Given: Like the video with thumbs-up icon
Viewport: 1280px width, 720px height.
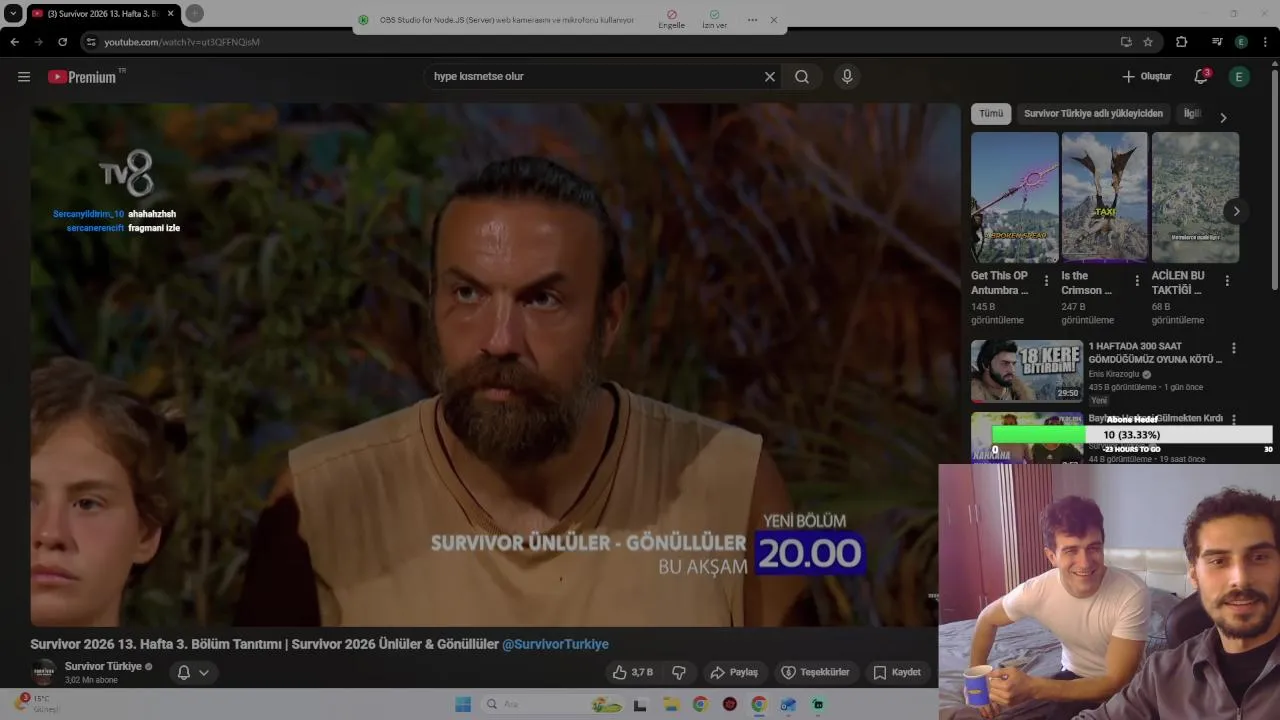Looking at the screenshot, I should 633,672.
